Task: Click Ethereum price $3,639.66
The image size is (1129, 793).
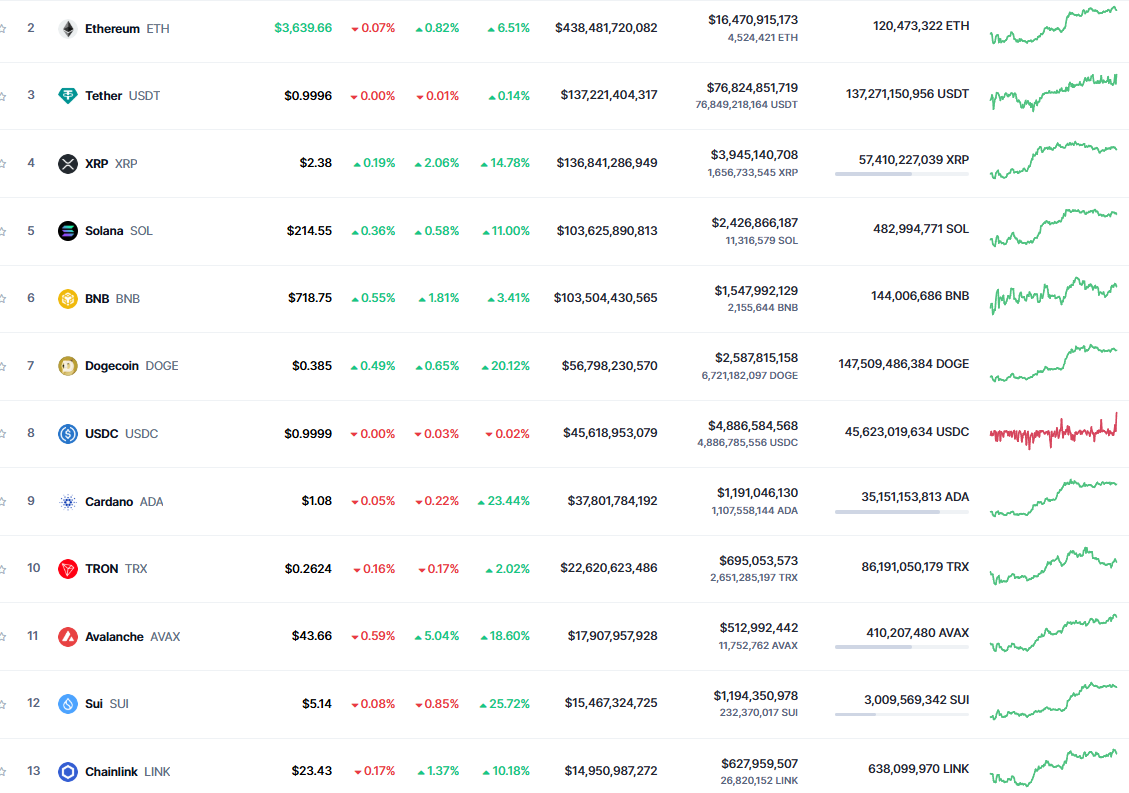Action: (x=303, y=28)
